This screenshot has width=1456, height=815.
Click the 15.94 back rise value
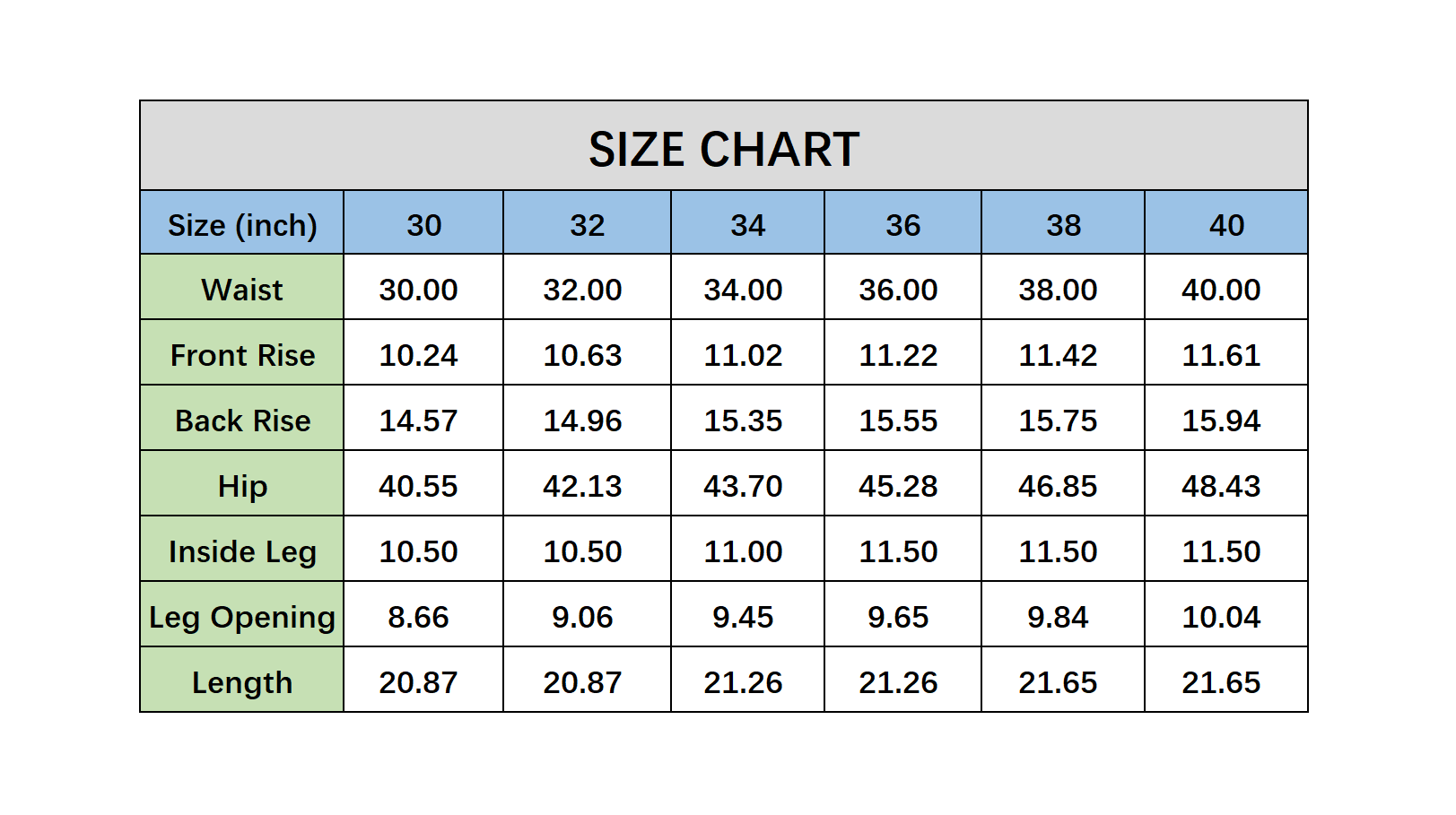[1220, 421]
